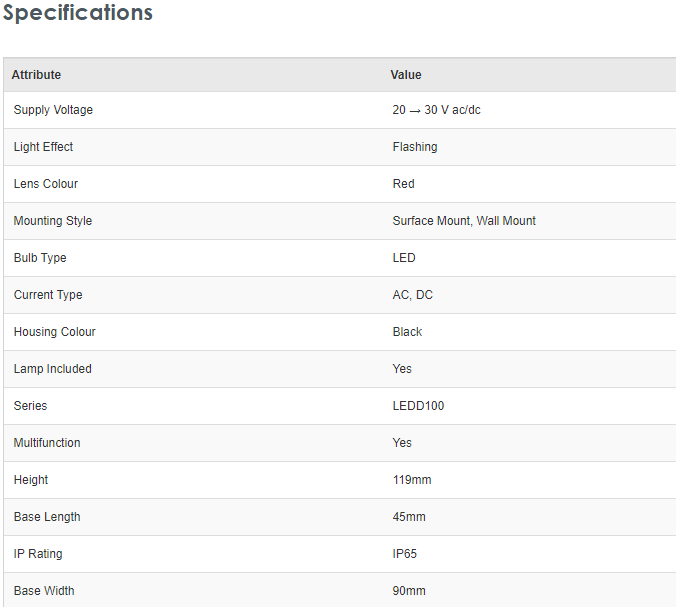This screenshot has width=676, height=607.
Task: Click the 20 → 30 V ac/dc value
Action: pyautogui.click(x=436, y=110)
